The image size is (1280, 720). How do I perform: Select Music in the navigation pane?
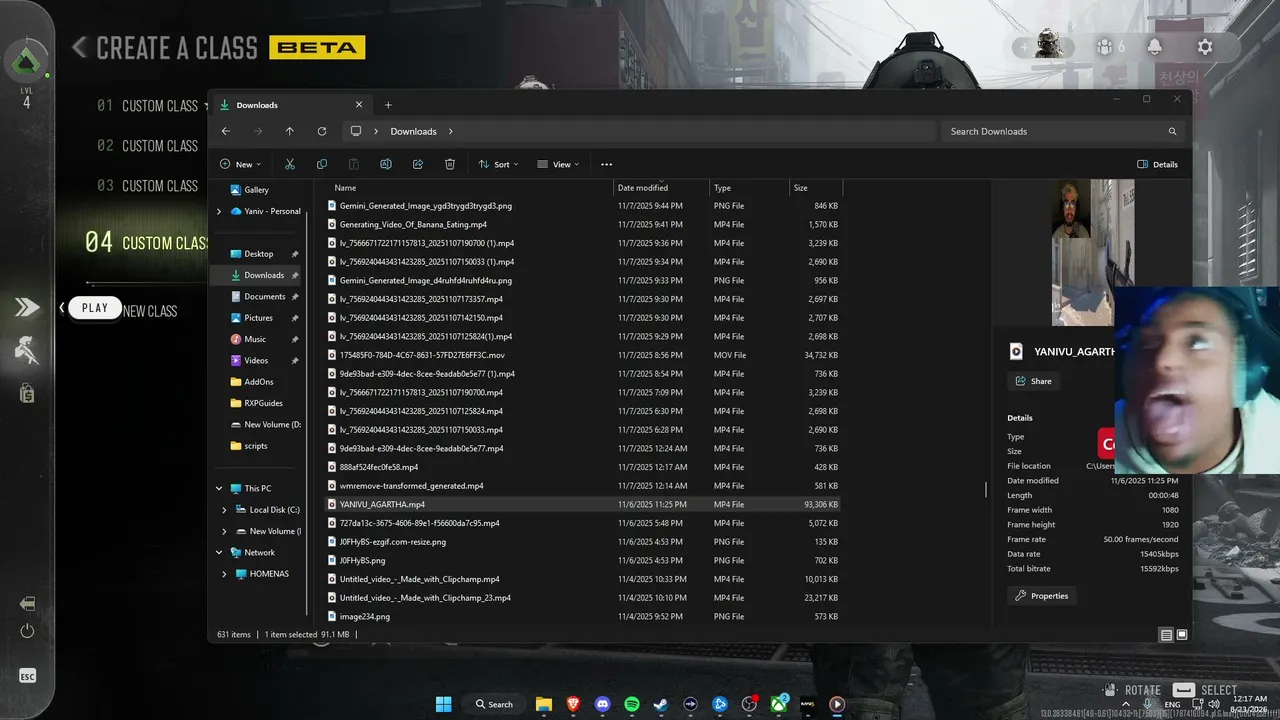coord(255,339)
